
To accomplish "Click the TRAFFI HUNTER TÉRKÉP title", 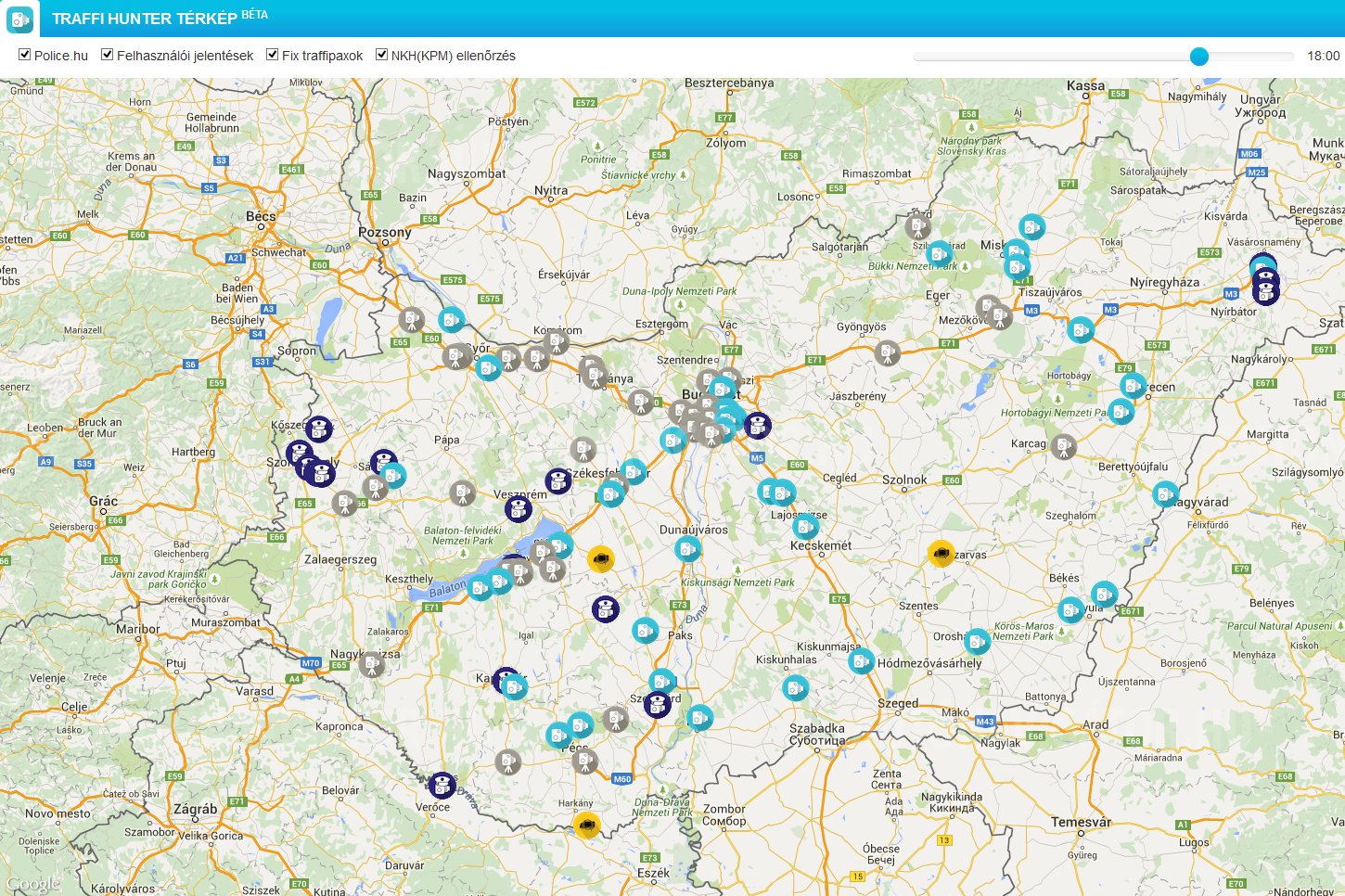I will pos(145,19).
